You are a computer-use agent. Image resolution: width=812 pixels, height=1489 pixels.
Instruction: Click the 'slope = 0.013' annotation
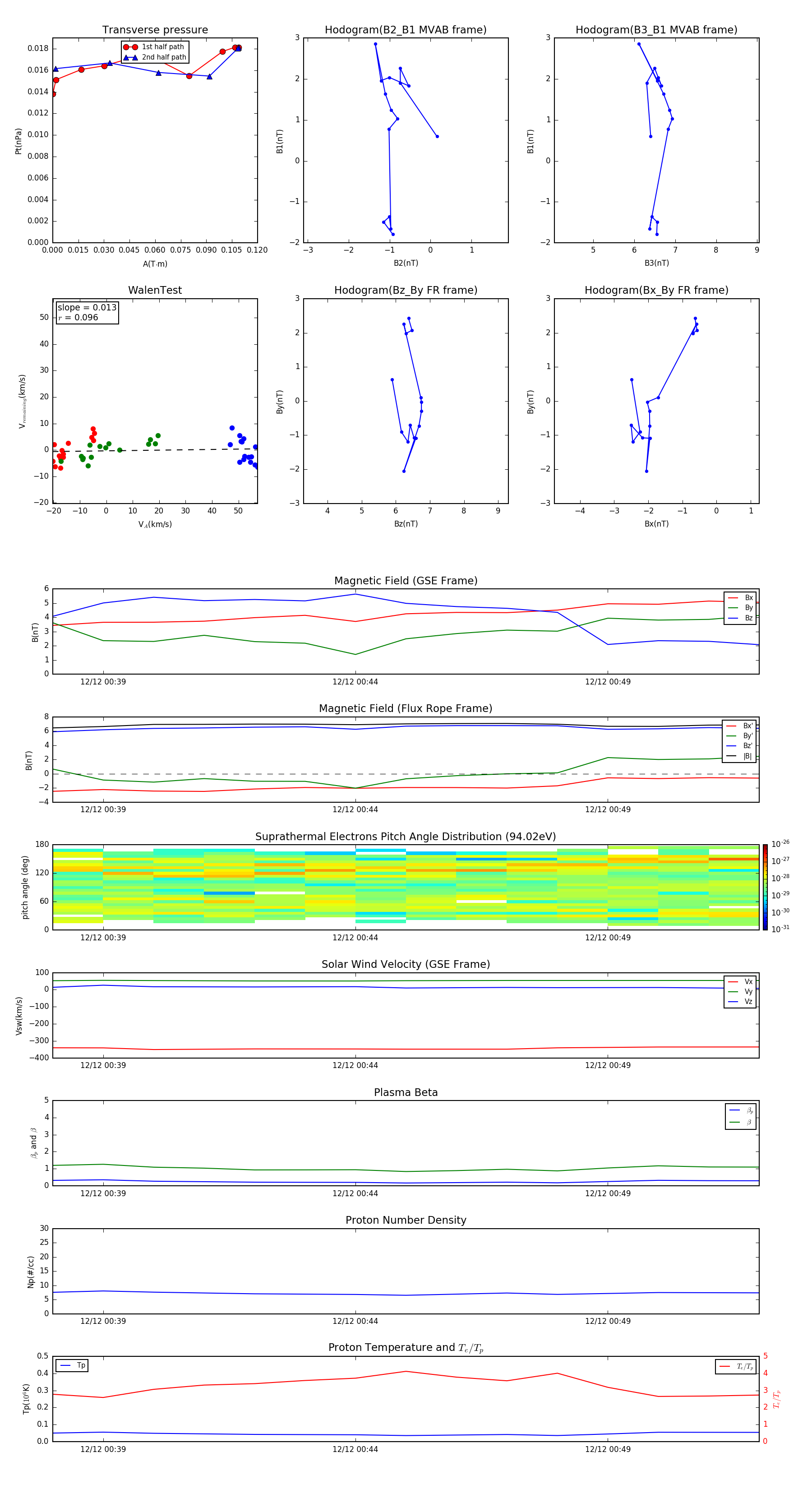coord(87,308)
